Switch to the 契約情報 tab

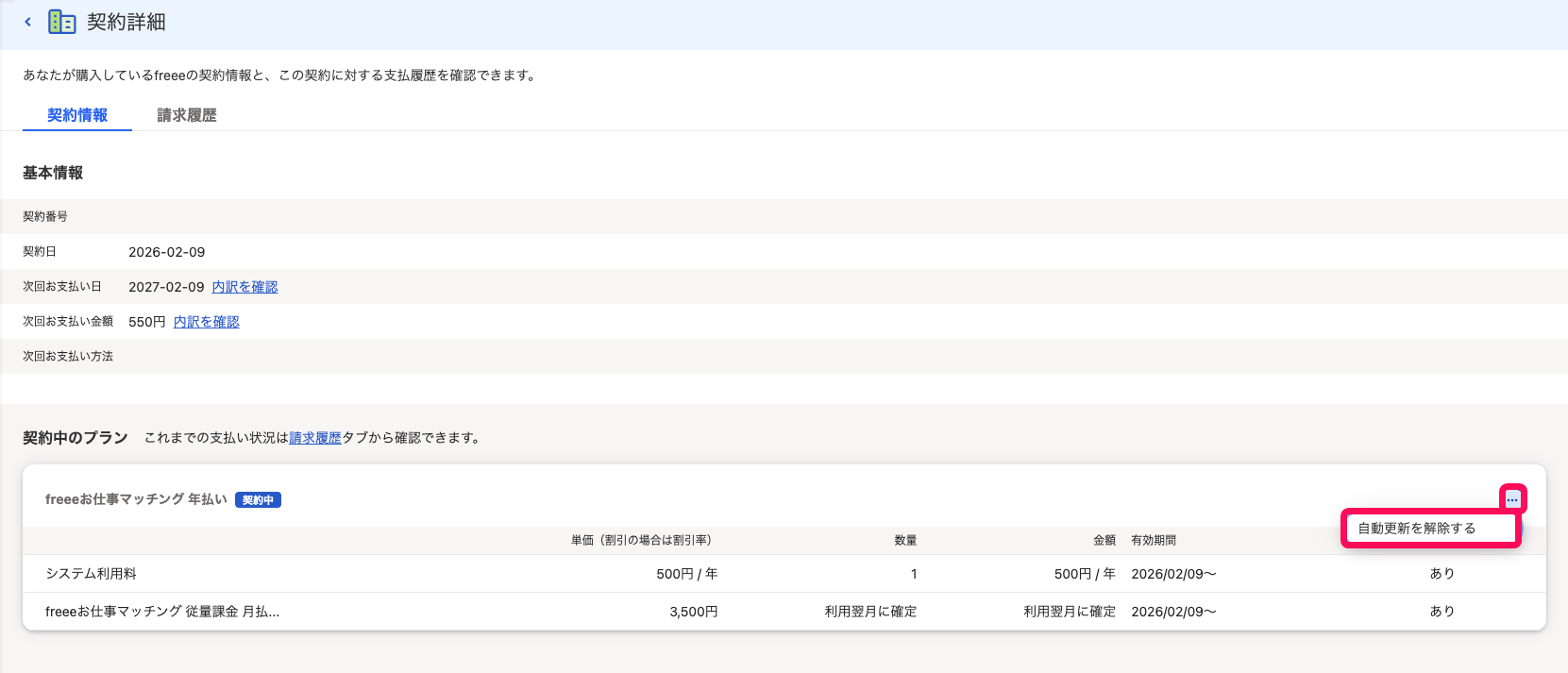click(77, 115)
